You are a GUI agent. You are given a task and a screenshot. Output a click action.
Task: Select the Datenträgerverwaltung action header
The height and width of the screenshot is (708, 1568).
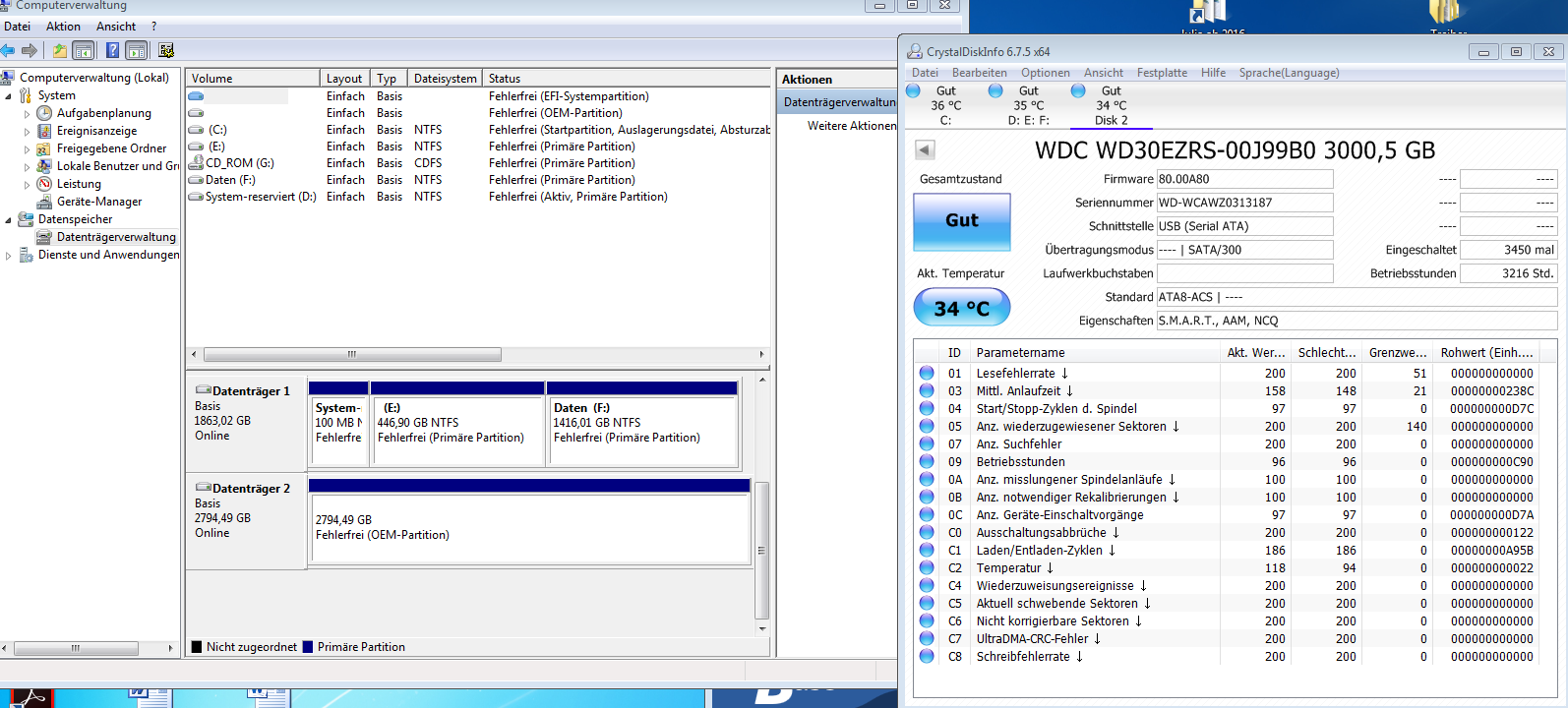click(x=838, y=102)
